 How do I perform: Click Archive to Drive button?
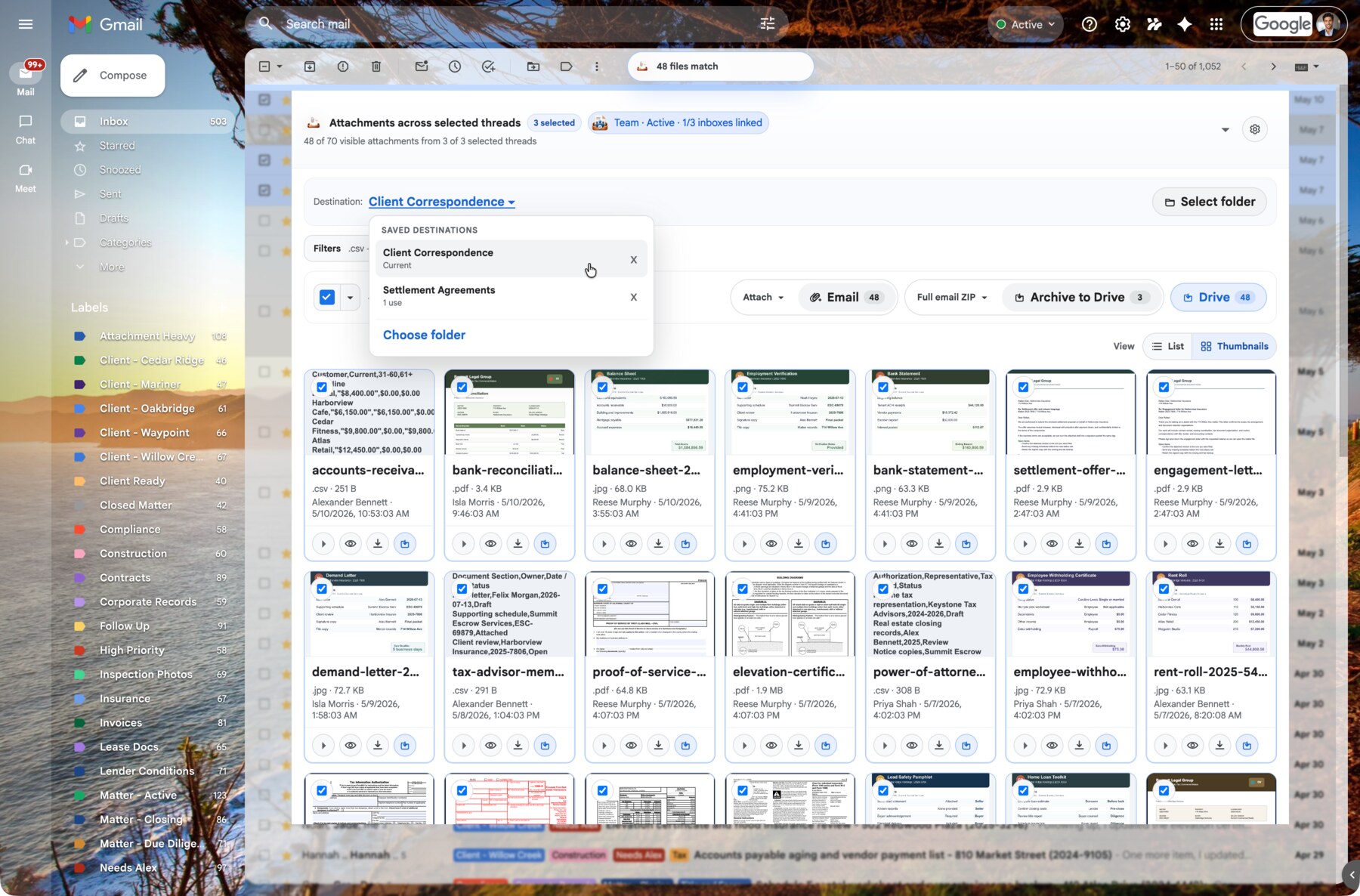(1081, 298)
